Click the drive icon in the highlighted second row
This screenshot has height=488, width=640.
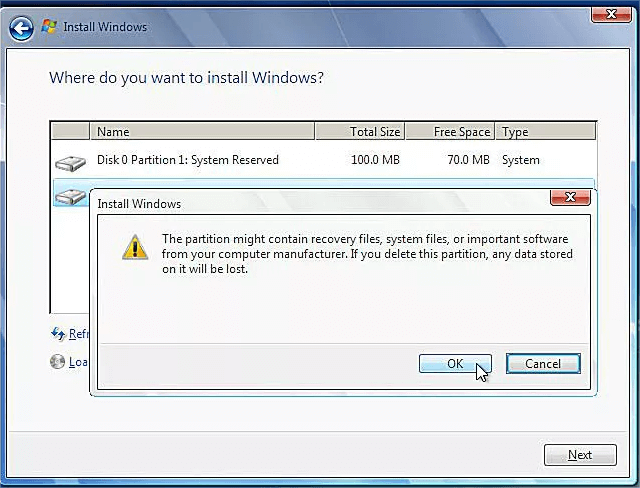click(70, 196)
